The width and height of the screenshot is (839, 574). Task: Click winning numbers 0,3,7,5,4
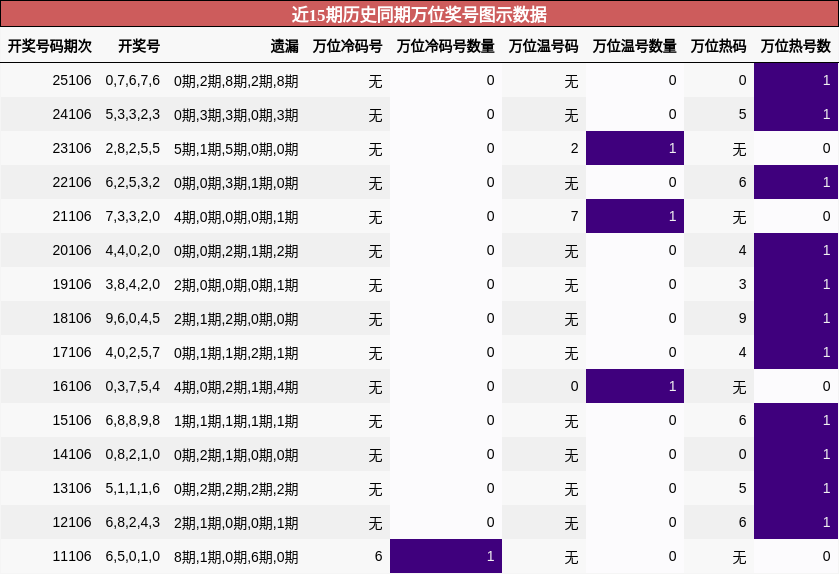point(133,386)
